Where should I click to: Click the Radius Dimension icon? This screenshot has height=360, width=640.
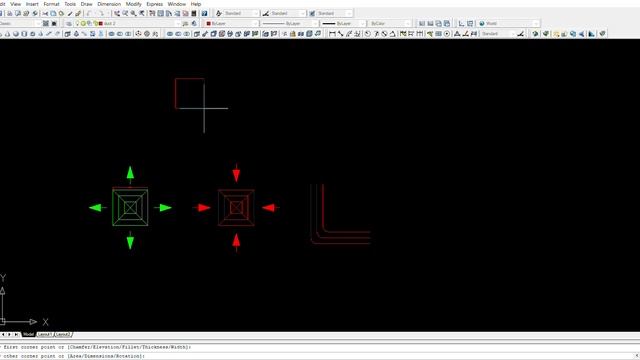(x=368, y=34)
